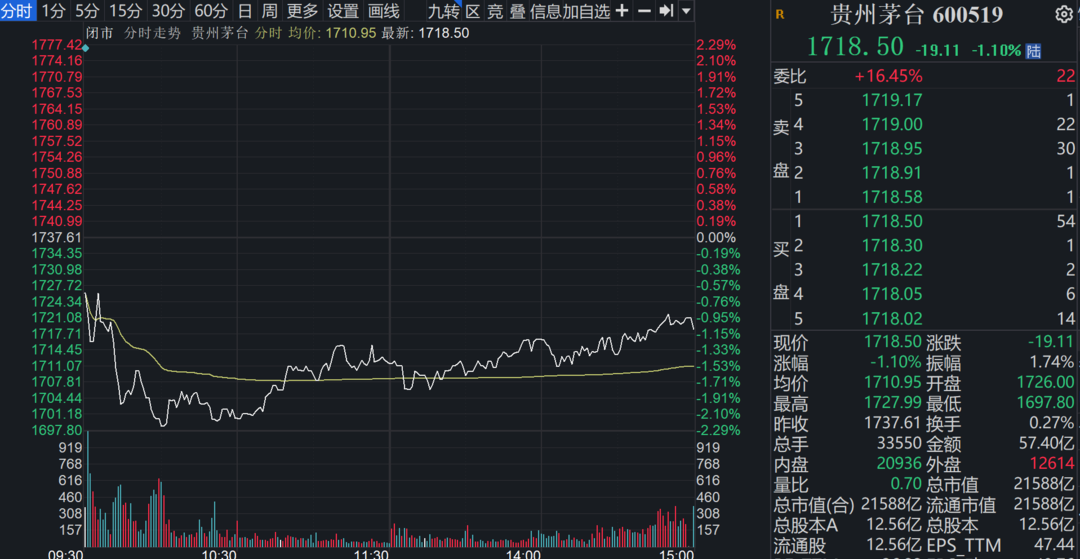Click the 换手 0.27% value

coord(1052,423)
